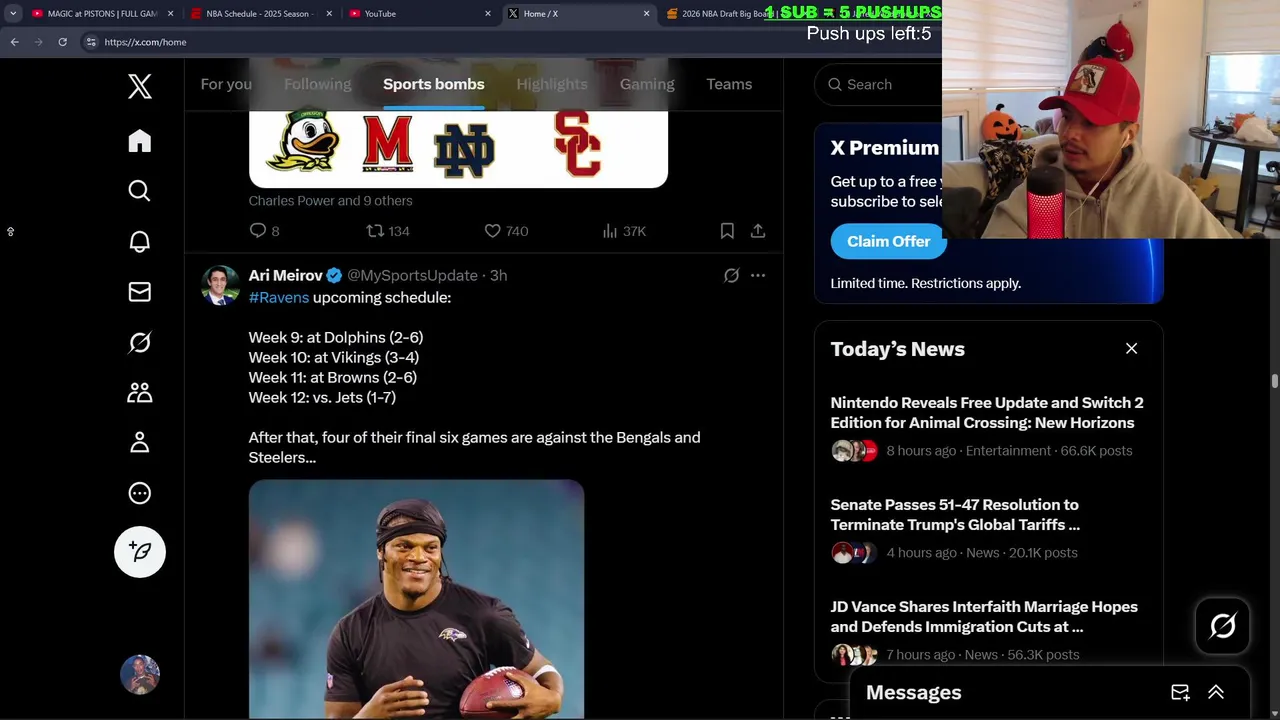1280x720 pixels.
Task: Switch to Following tab
Action: pos(317,84)
